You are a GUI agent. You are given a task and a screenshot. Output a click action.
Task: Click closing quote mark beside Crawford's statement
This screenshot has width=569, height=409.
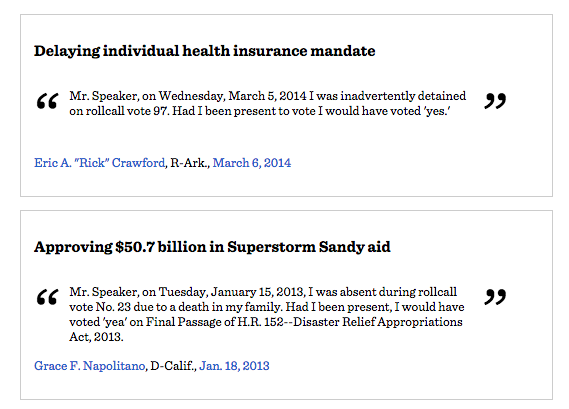pyautogui.click(x=495, y=101)
